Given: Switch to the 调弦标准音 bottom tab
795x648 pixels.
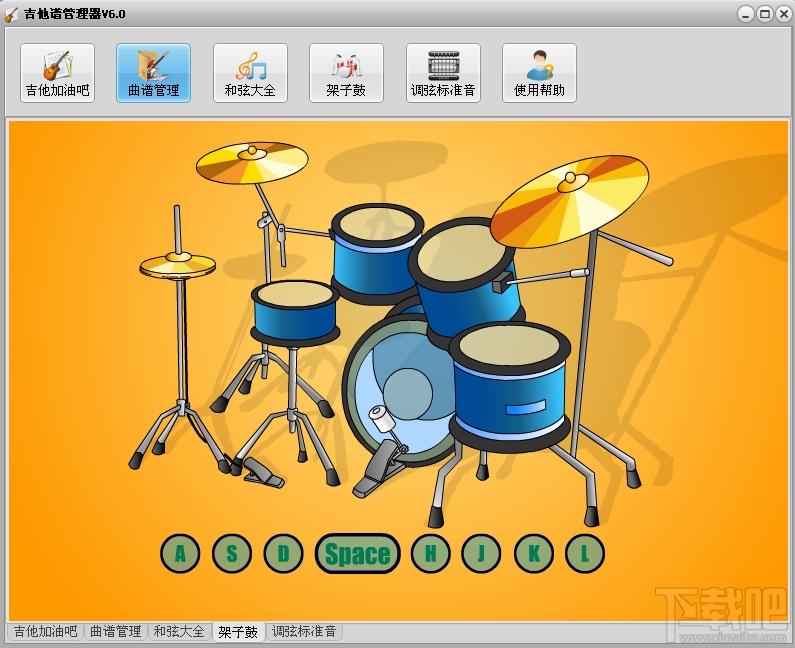Looking at the screenshot, I should 304,631.
